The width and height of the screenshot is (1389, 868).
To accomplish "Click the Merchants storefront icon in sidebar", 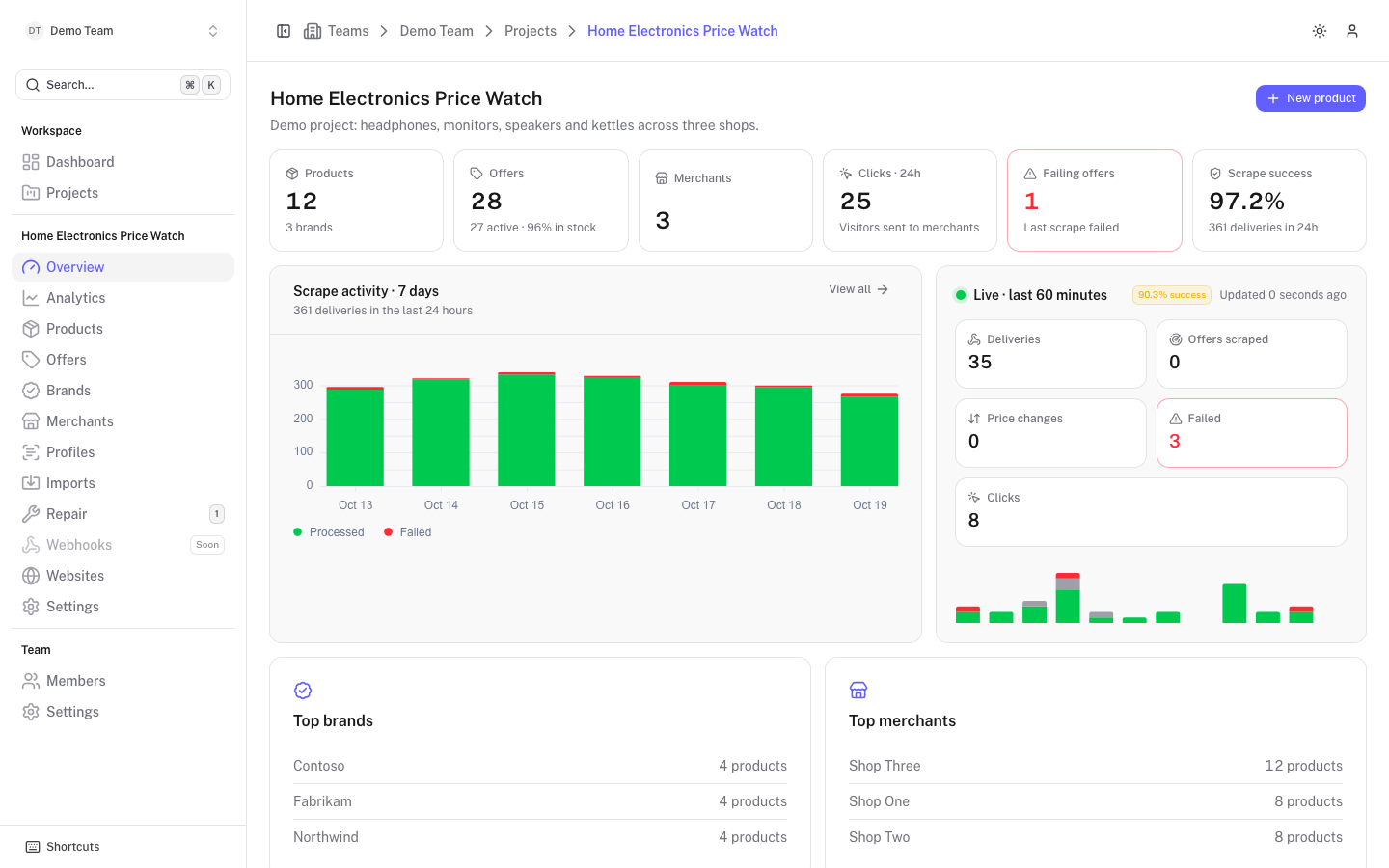I will [x=31, y=421].
